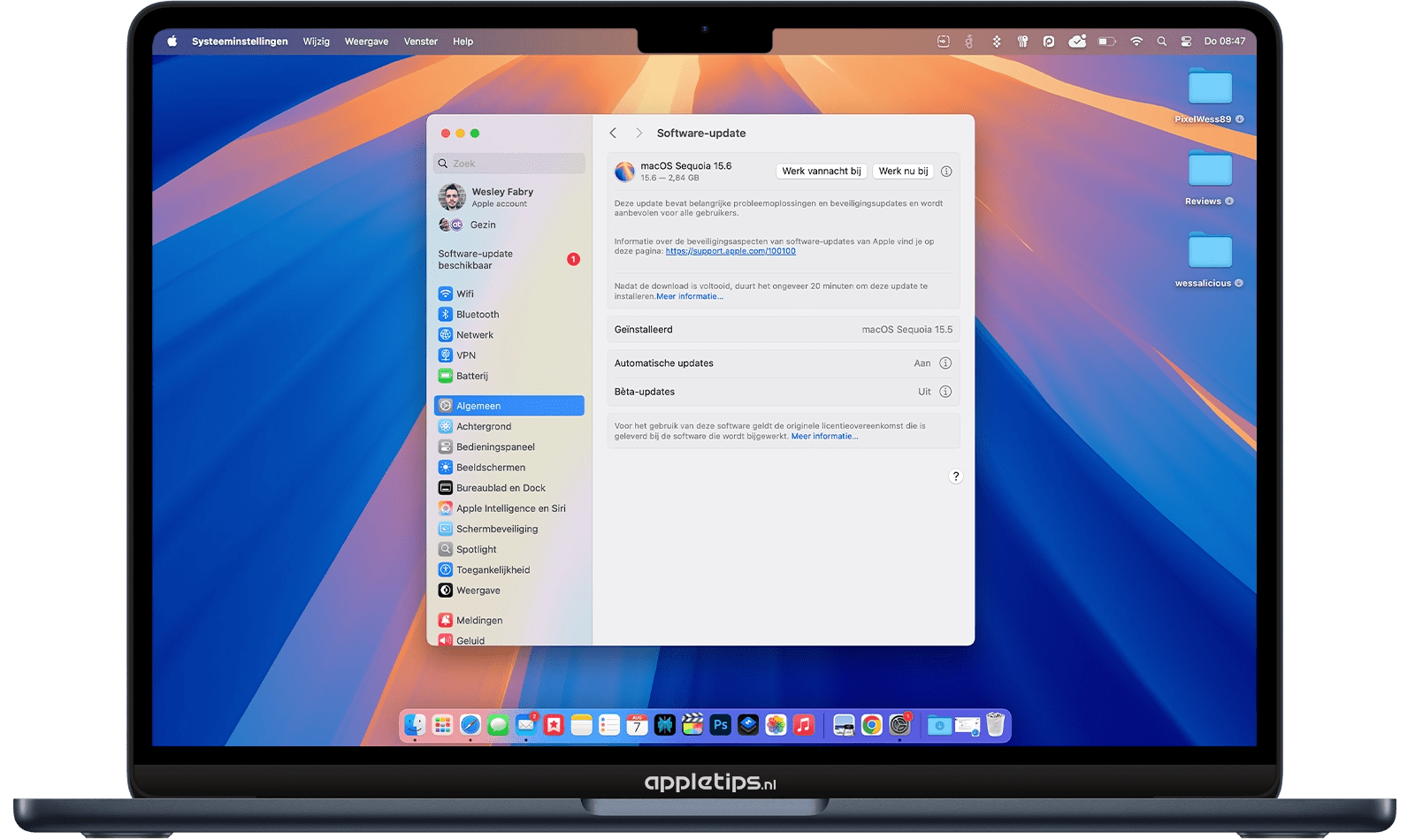Screen dimensions: 1415x840
Task: Open the support.apple.com/100100 link
Action: pyautogui.click(x=730, y=251)
